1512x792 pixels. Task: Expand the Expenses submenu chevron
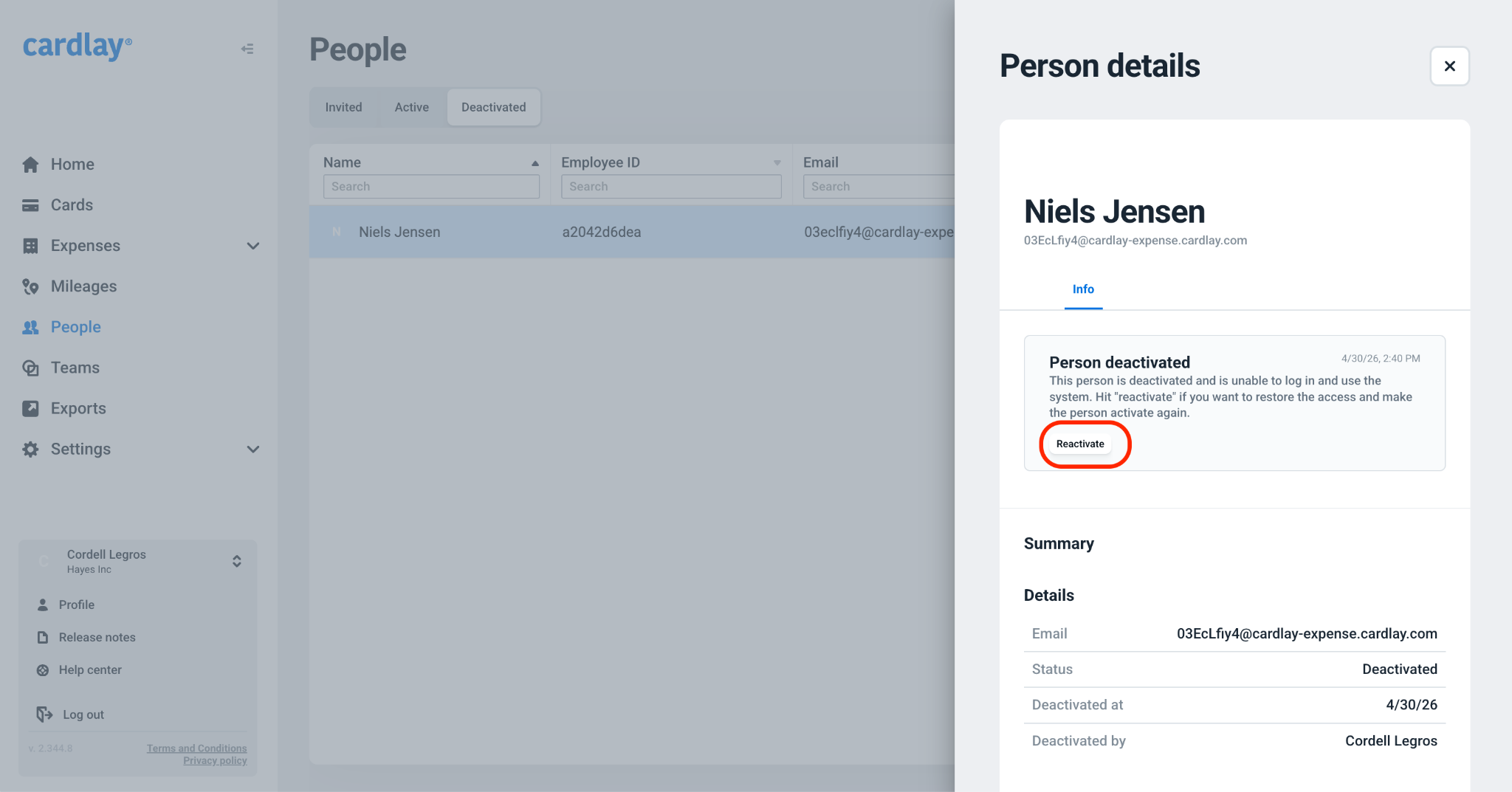[x=253, y=246]
